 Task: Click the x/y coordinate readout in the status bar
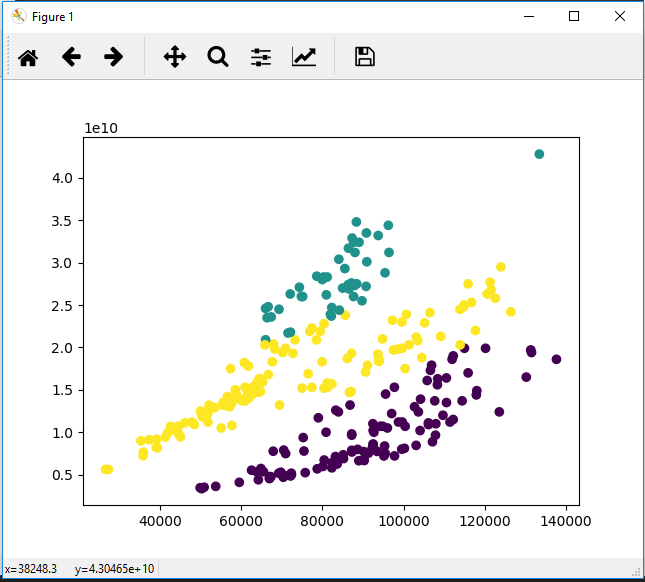[x=80, y=568]
